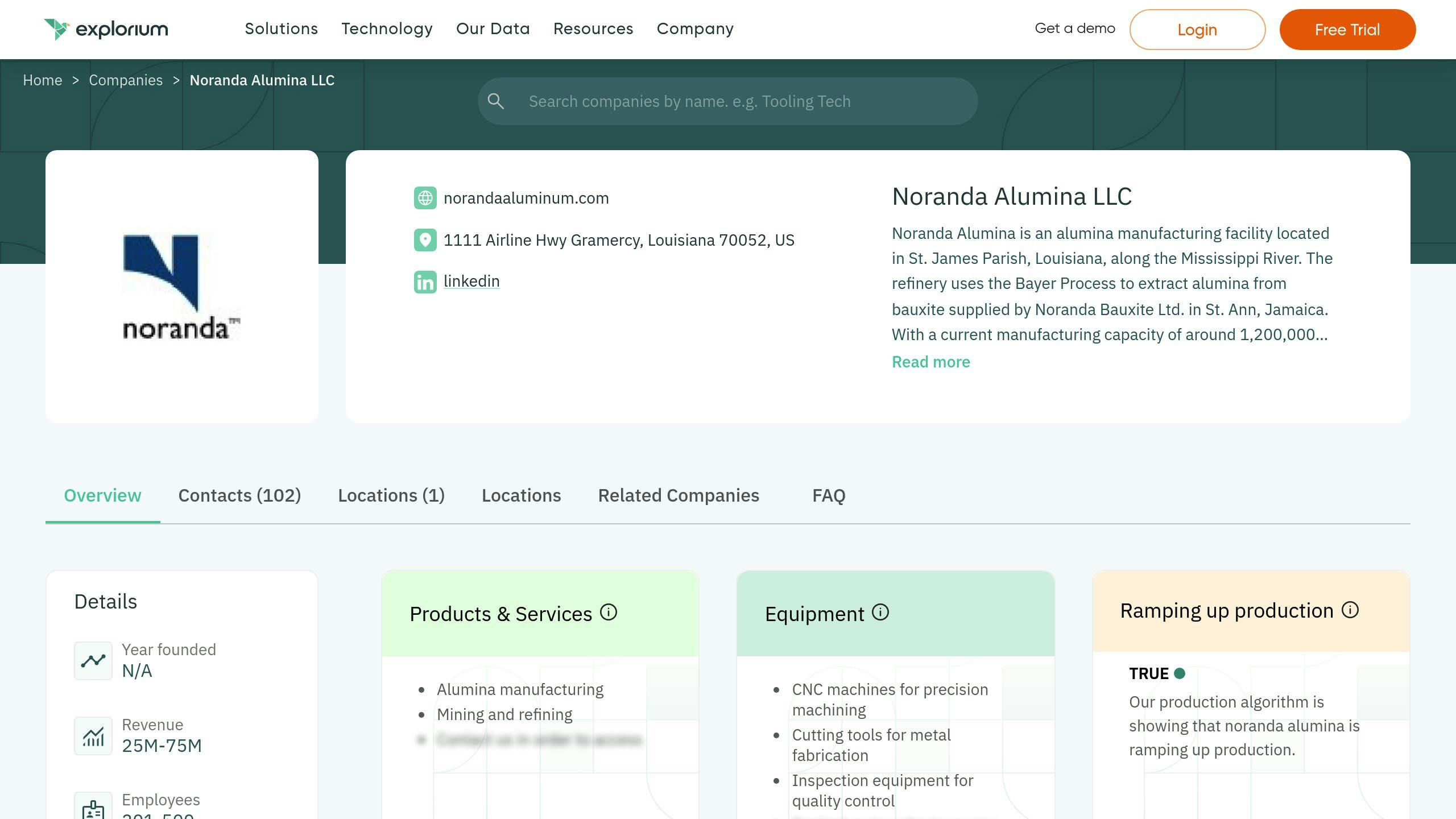1456x819 pixels.
Task: Click the Noranda Alumina LLC heading
Action: coord(1012,196)
